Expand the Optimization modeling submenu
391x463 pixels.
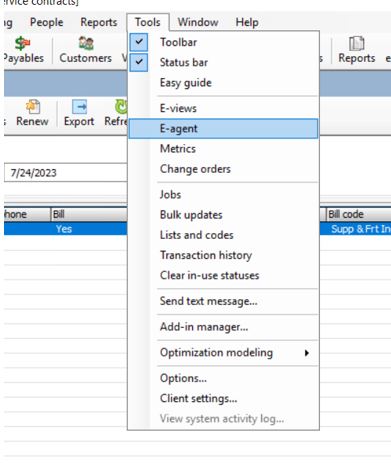223,352
